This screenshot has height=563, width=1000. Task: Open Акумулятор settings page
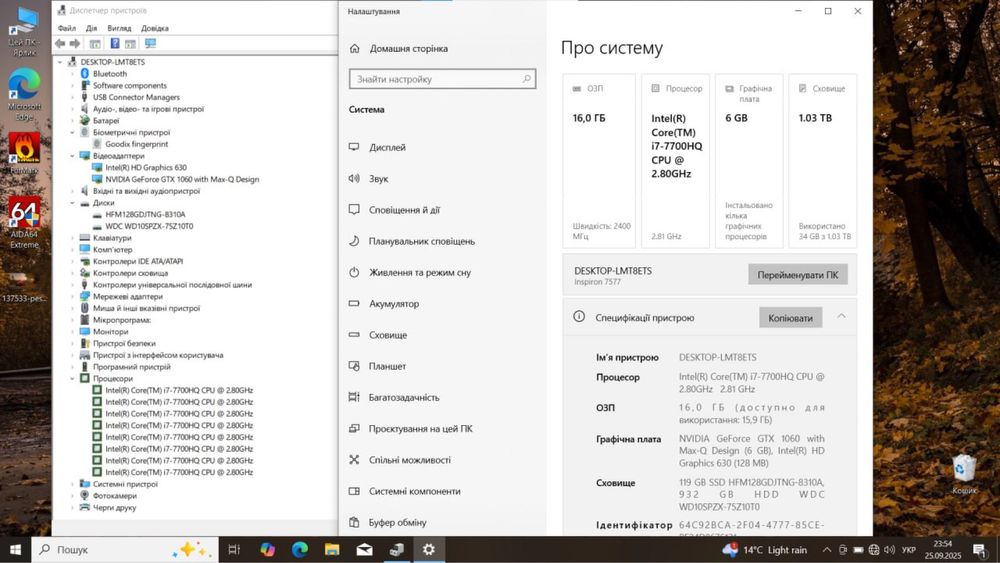coord(394,303)
